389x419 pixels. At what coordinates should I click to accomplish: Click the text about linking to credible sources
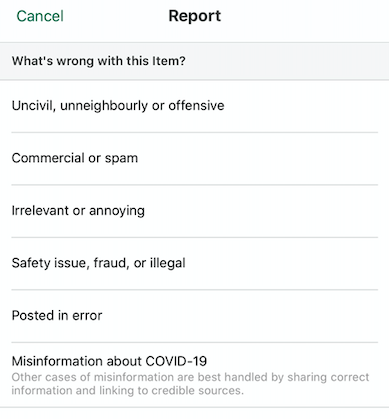tap(127, 390)
